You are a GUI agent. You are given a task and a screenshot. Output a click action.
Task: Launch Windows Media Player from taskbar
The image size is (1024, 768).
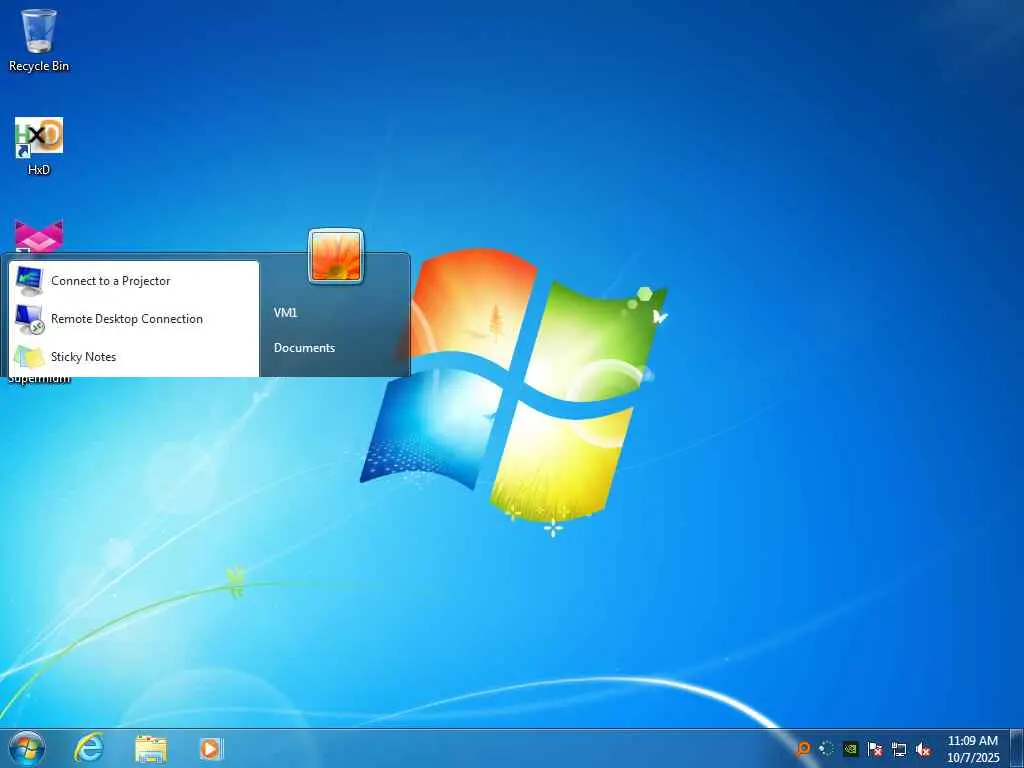[x=211, y=748]
